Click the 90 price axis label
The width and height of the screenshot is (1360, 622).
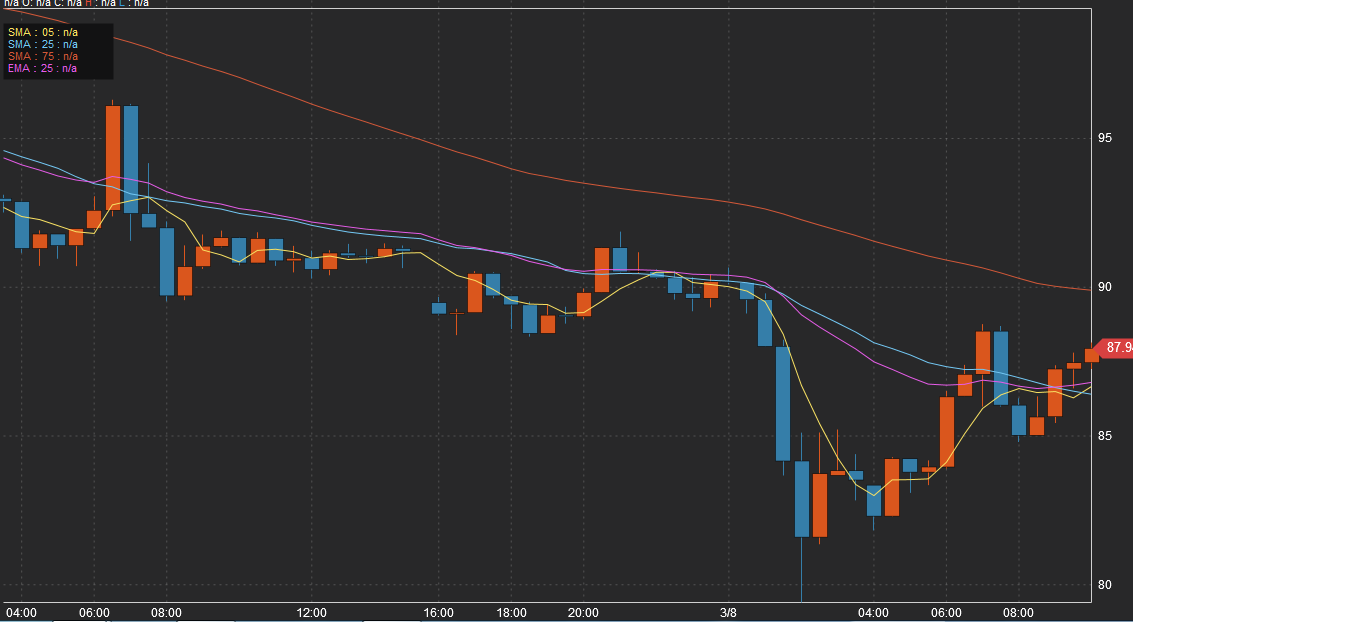click(1105, 287)
